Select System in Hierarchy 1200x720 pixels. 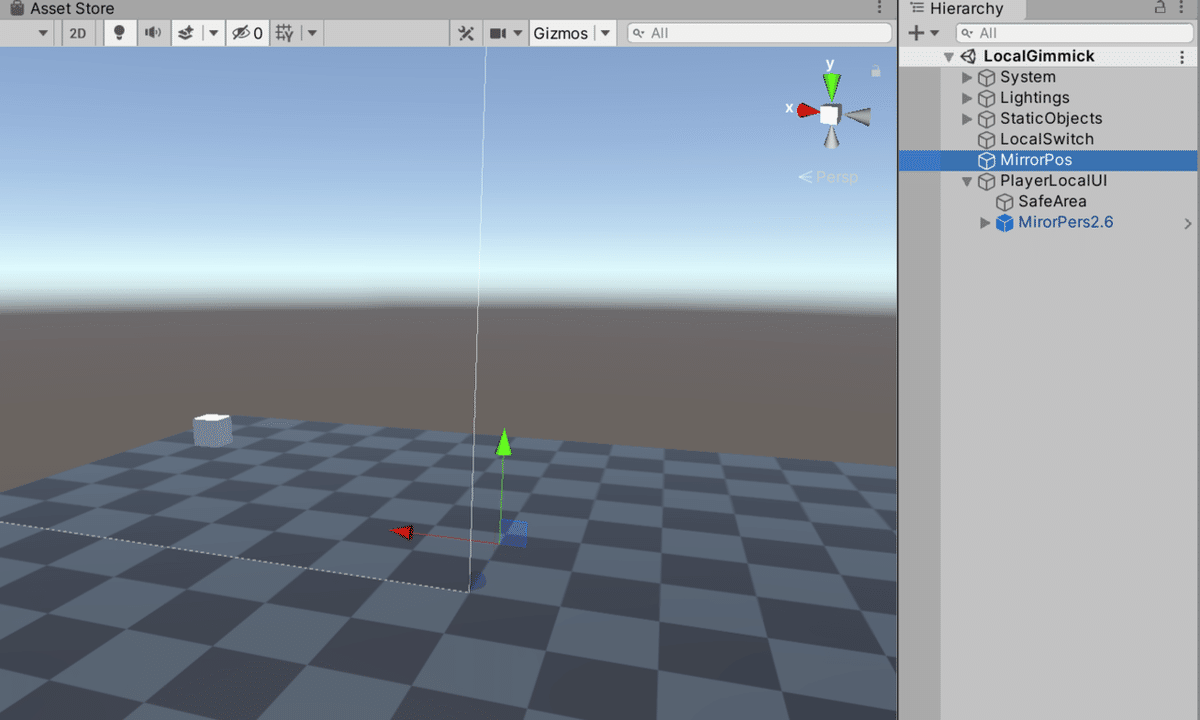click(1027, 77)
